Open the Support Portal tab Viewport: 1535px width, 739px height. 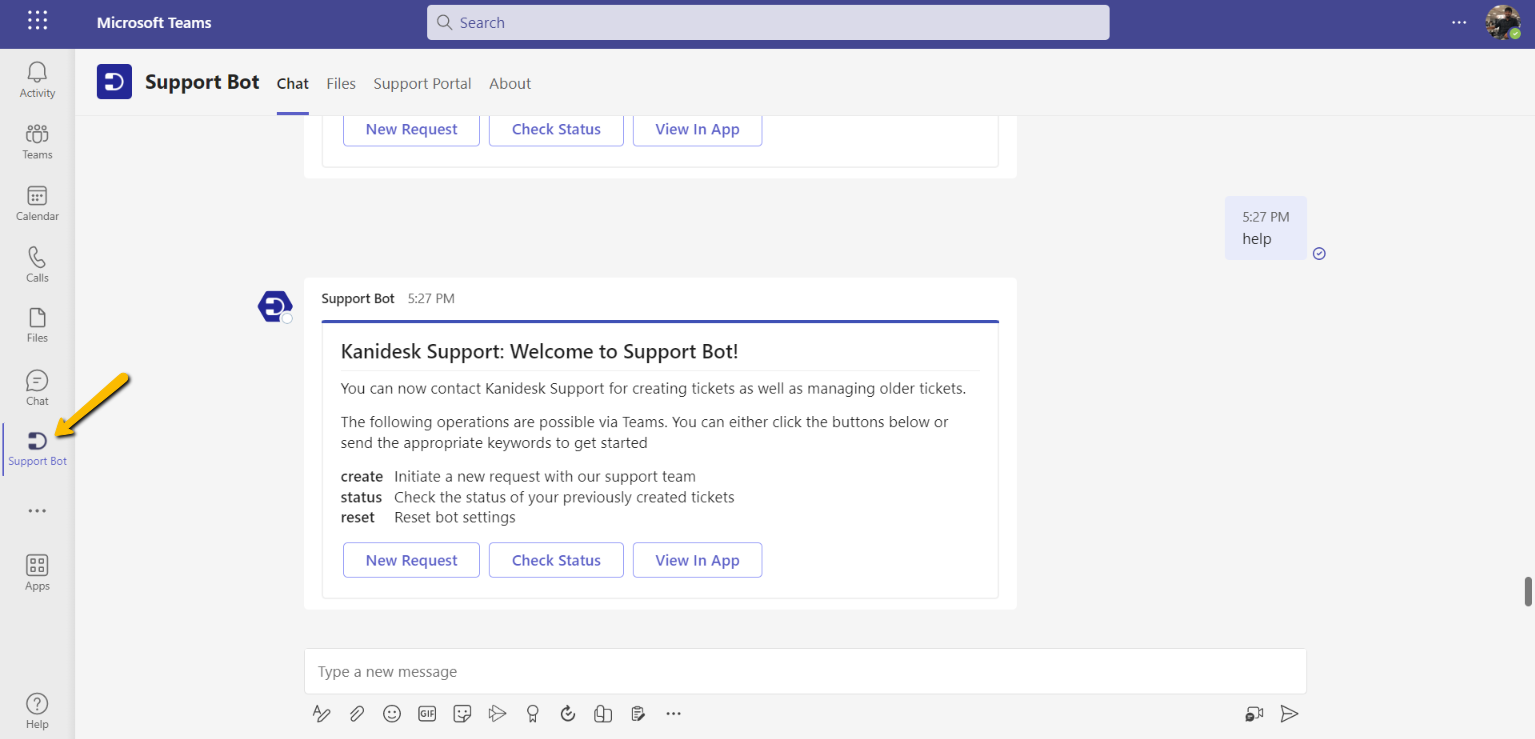coord(422,84)
